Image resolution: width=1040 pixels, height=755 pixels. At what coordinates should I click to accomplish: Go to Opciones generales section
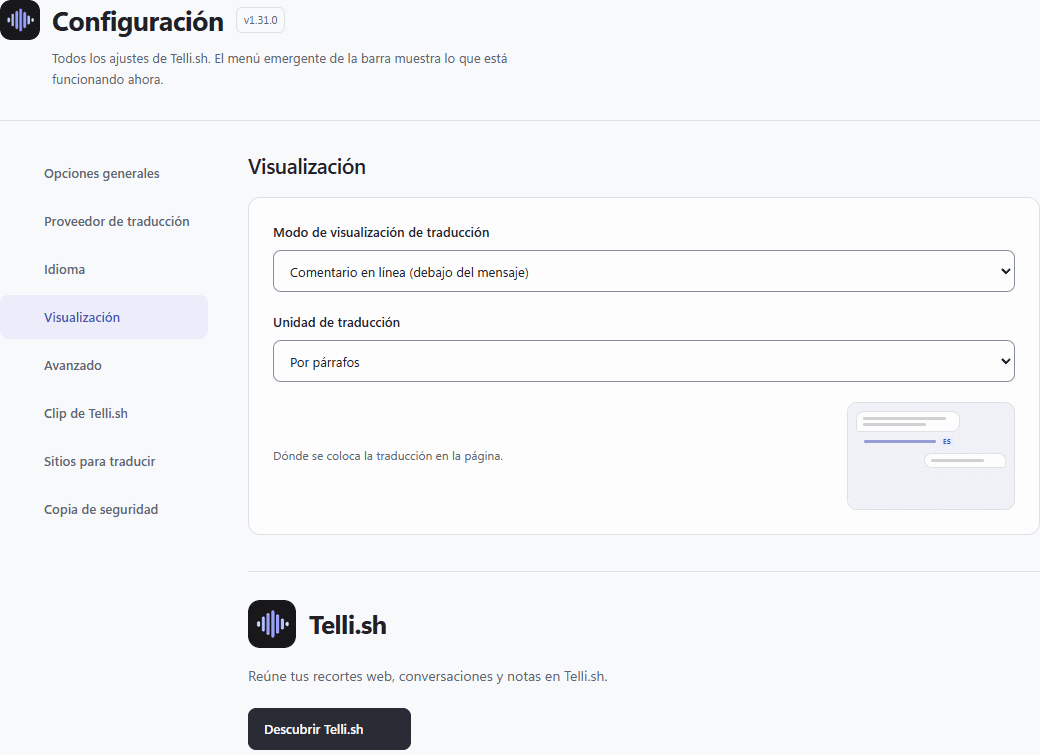pos(101,173)
